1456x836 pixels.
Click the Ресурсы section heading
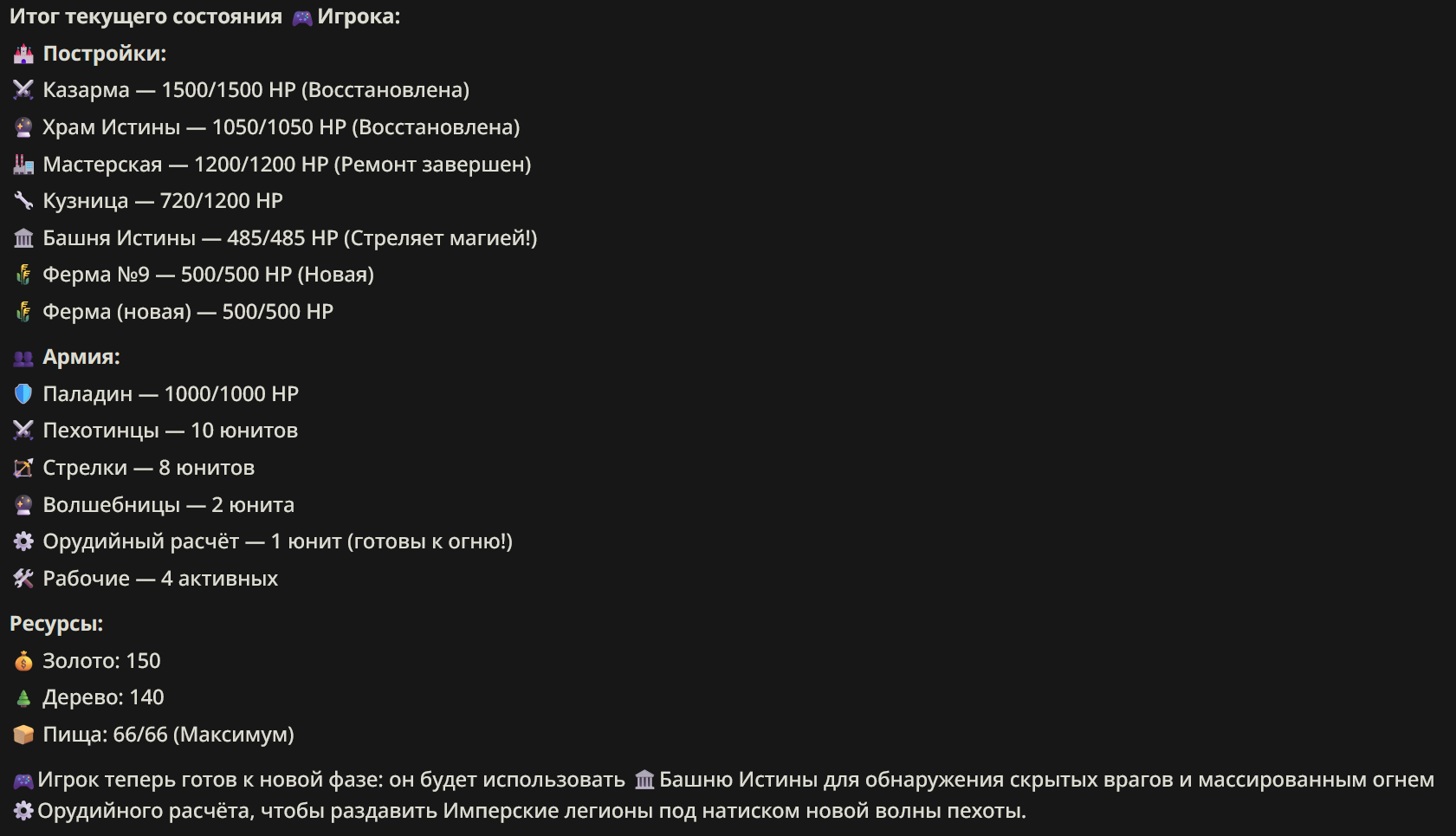tap(56, 624)
